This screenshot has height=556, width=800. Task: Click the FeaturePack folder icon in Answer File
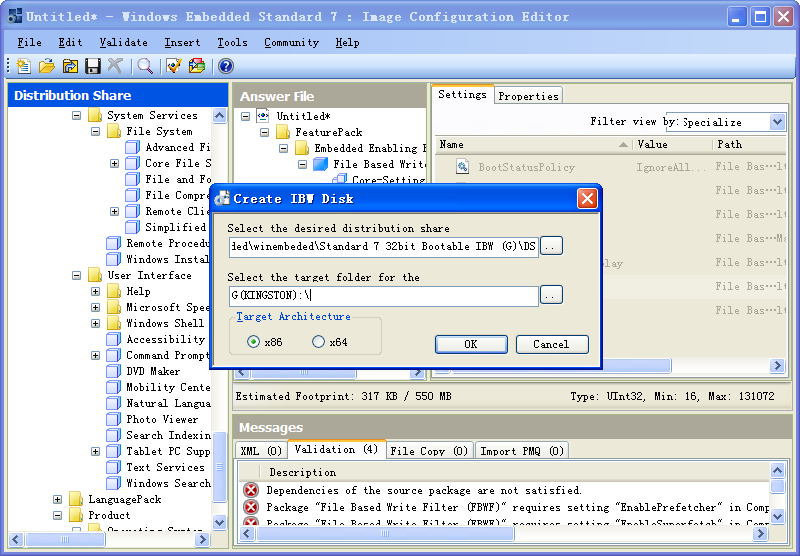(283, 132)
